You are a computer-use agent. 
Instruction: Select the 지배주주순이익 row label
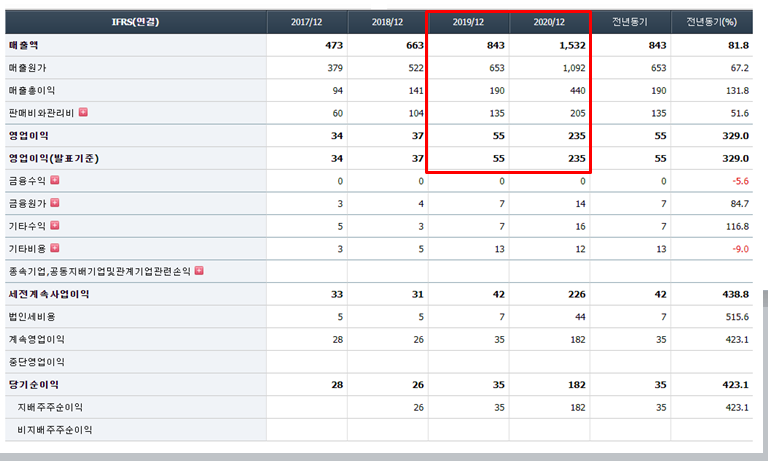pyautogui.click(x=50, y=407)
